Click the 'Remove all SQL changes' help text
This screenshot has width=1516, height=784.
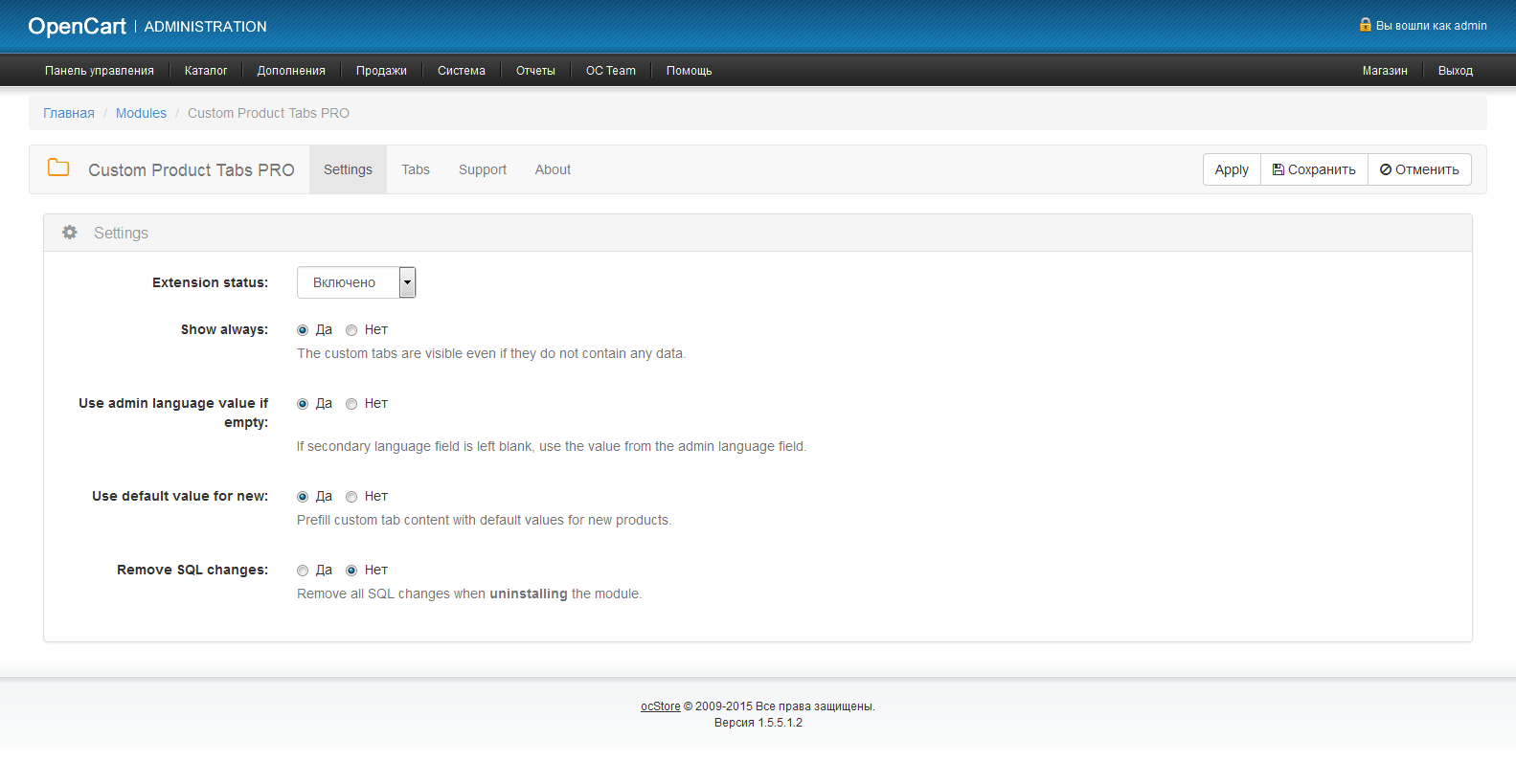tap(469, 594)
